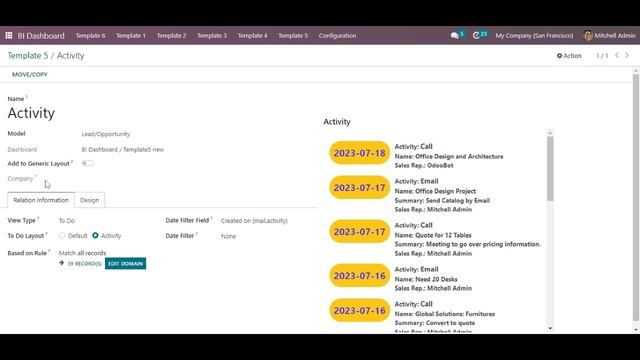Click date badge for Quote for 12 Tables

tap(360, 231)
